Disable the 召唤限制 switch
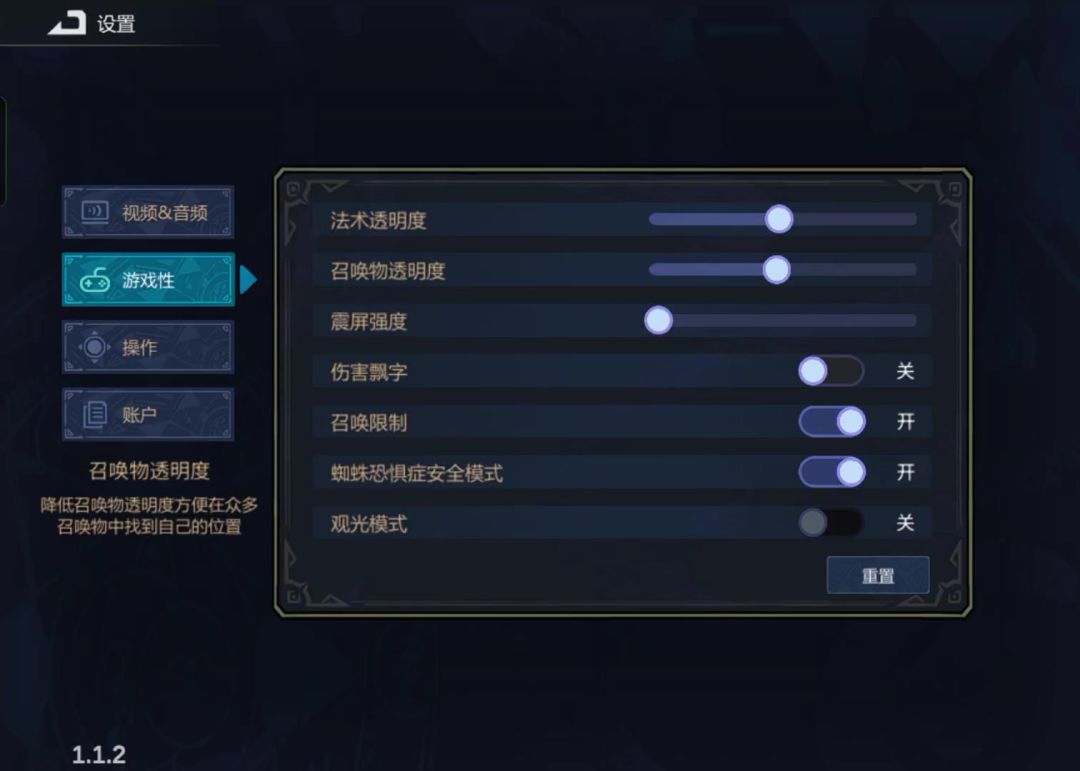This screenshot has height=771, width=1080. tap(831, 421)
